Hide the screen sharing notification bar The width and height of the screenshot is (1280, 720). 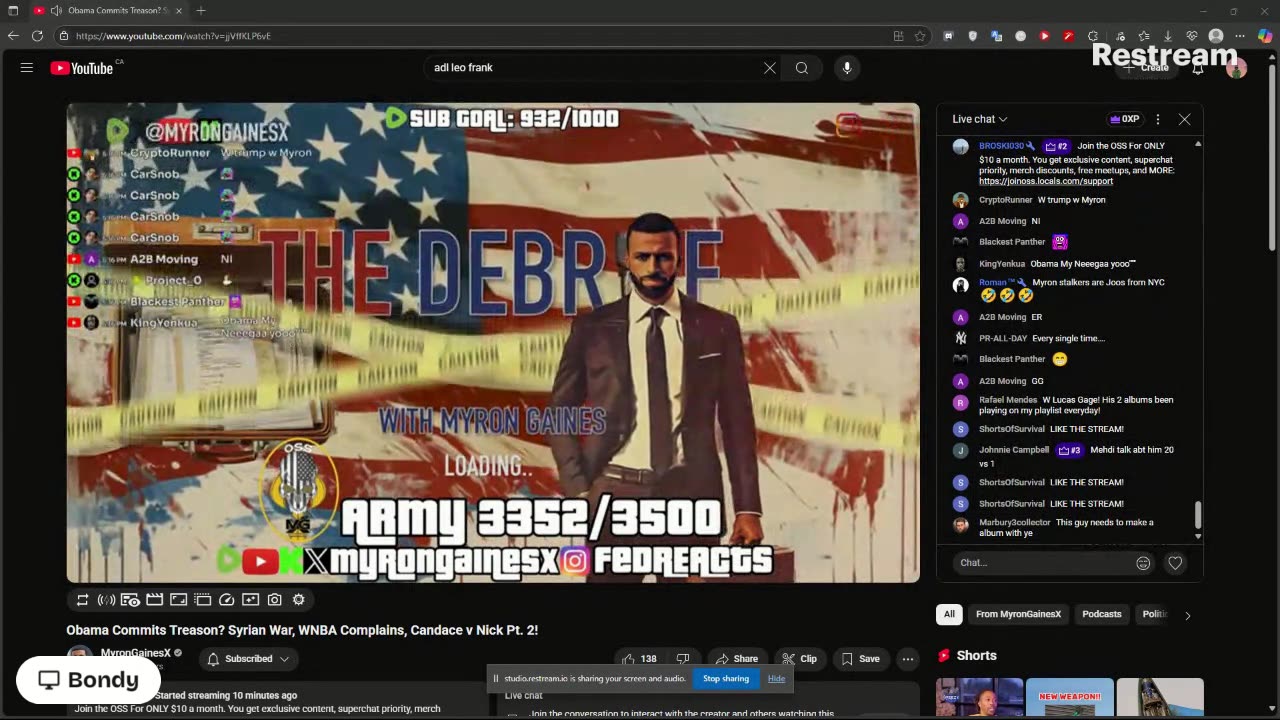pos(776,678)
